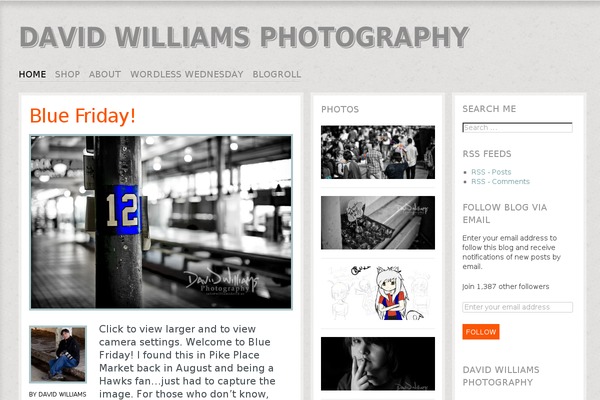Visit the Blogroll page

pyautogui.click(x=277, y=74)
